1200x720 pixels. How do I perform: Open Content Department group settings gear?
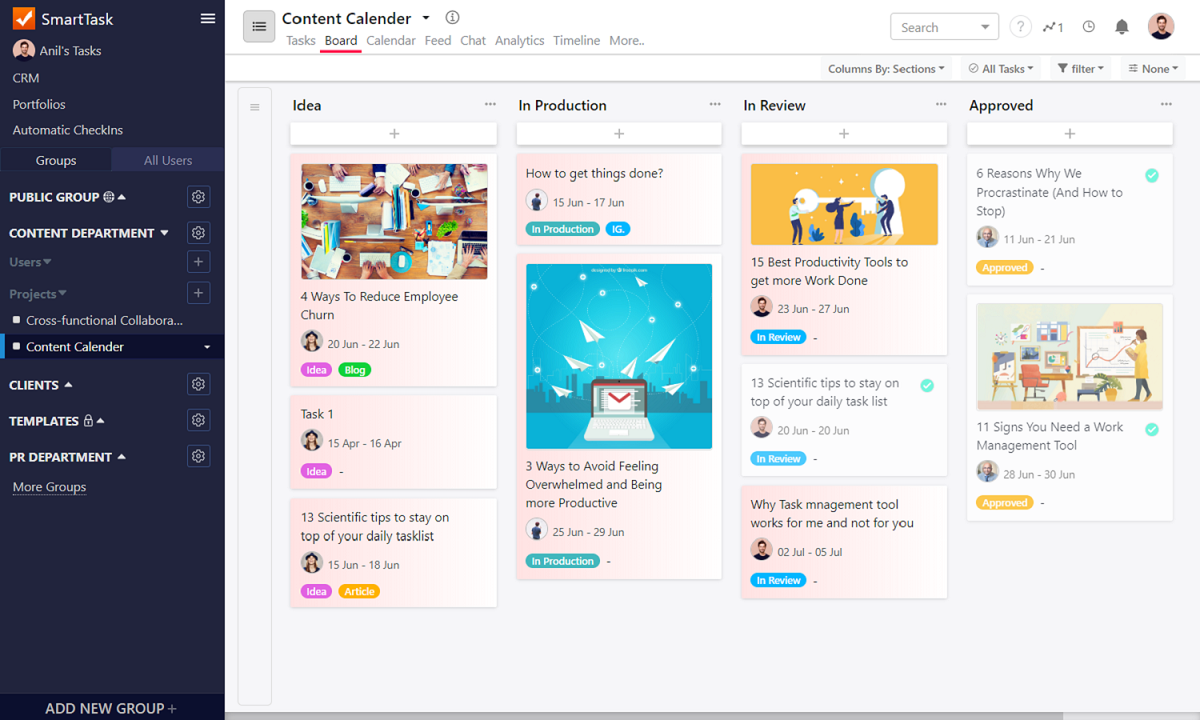[198, 233]
